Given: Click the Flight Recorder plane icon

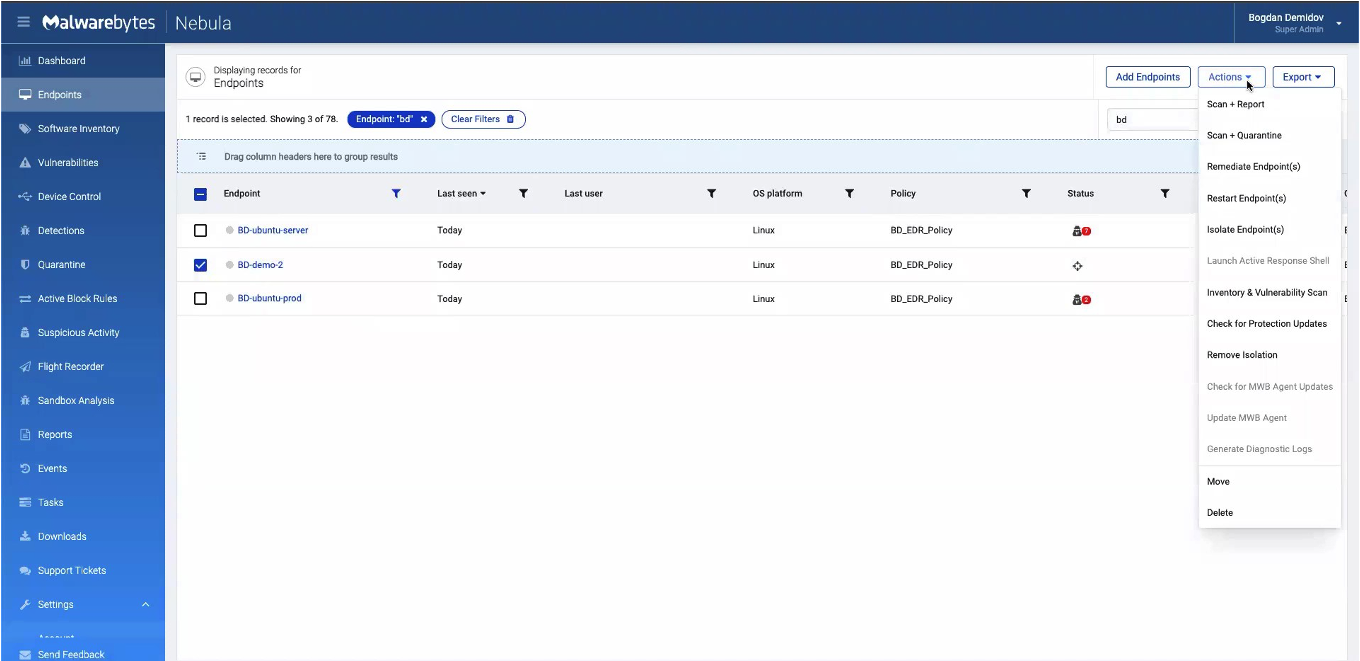Looking at the screenshot, I should click(26, 367).
